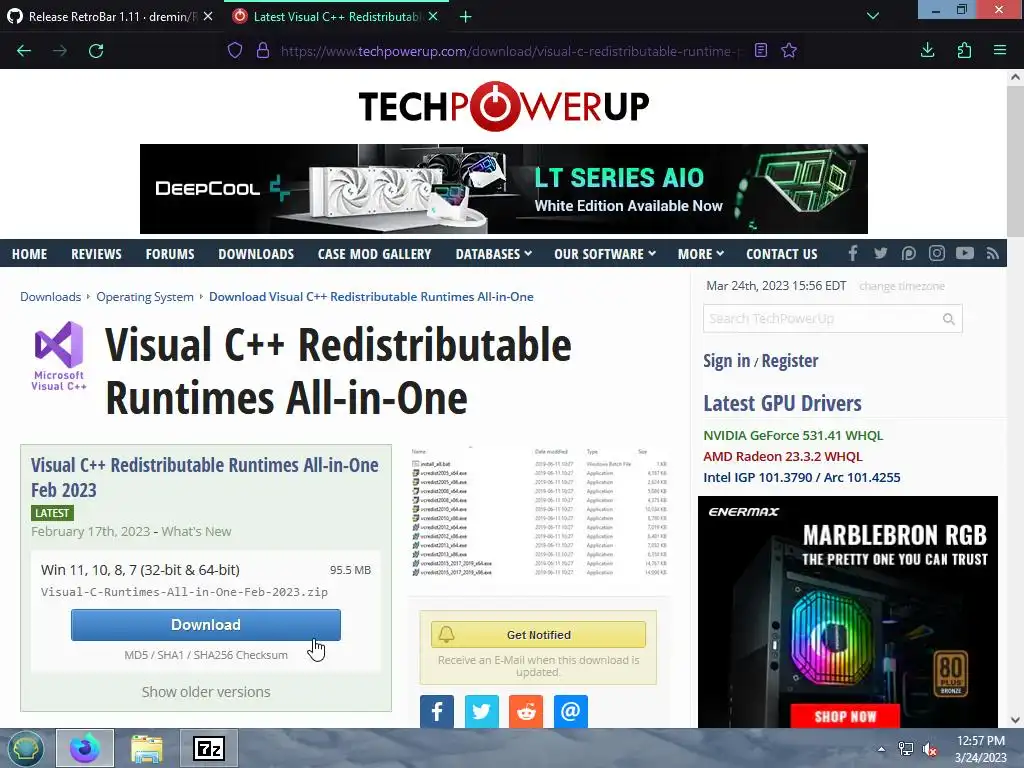Share via the email @ button
1024x768 pixels.
571,711
